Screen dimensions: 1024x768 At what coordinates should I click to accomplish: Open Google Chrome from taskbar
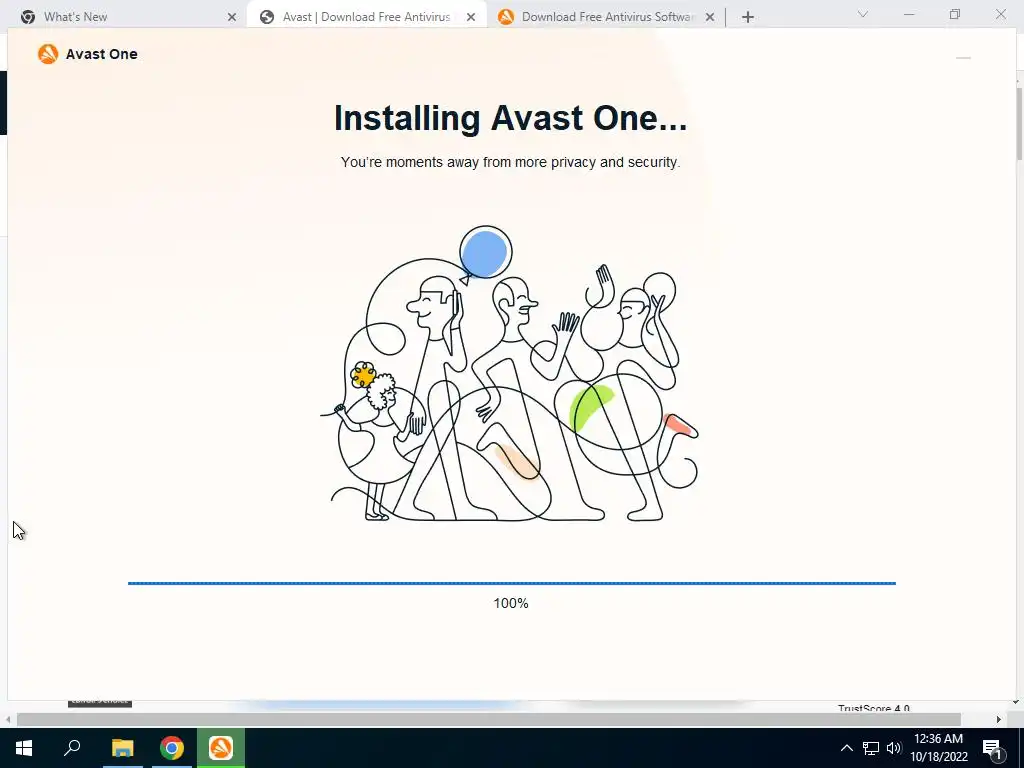point(172,748)
